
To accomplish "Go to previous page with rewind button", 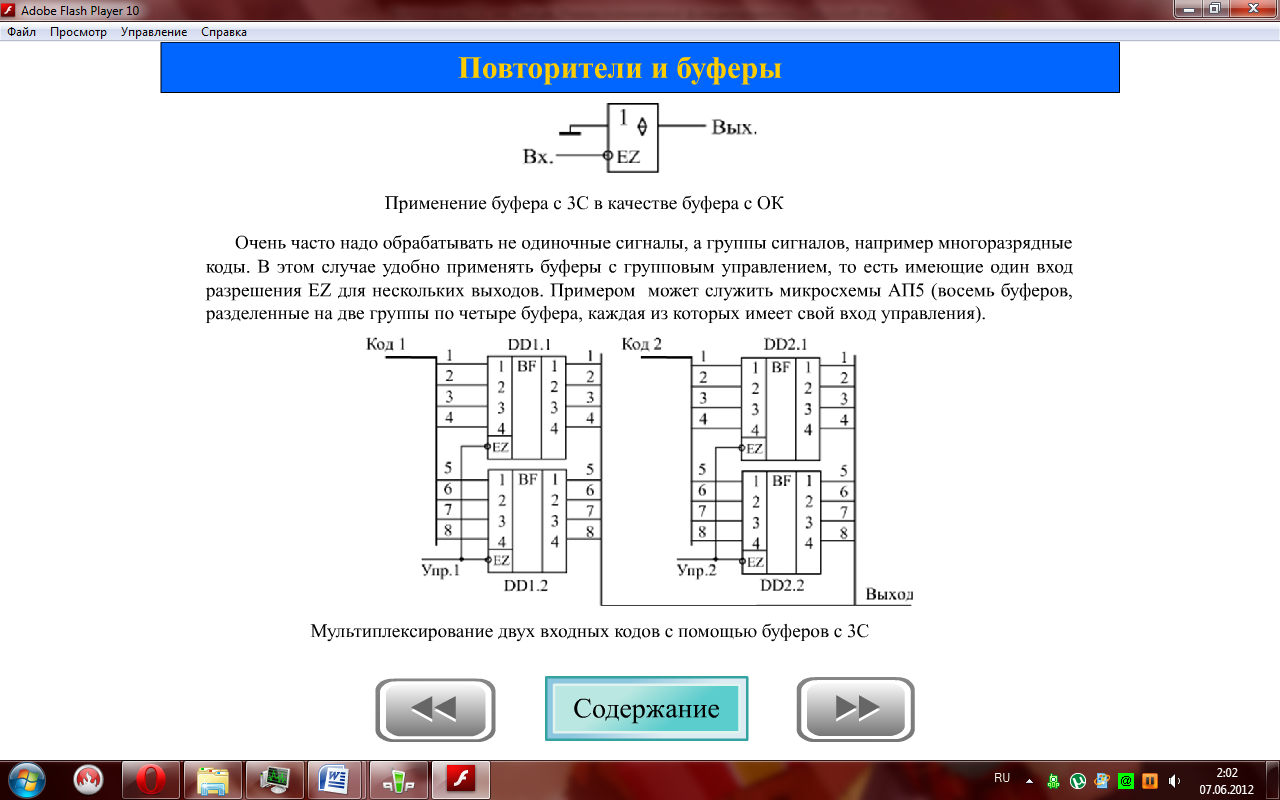I will tap(435, 709).
